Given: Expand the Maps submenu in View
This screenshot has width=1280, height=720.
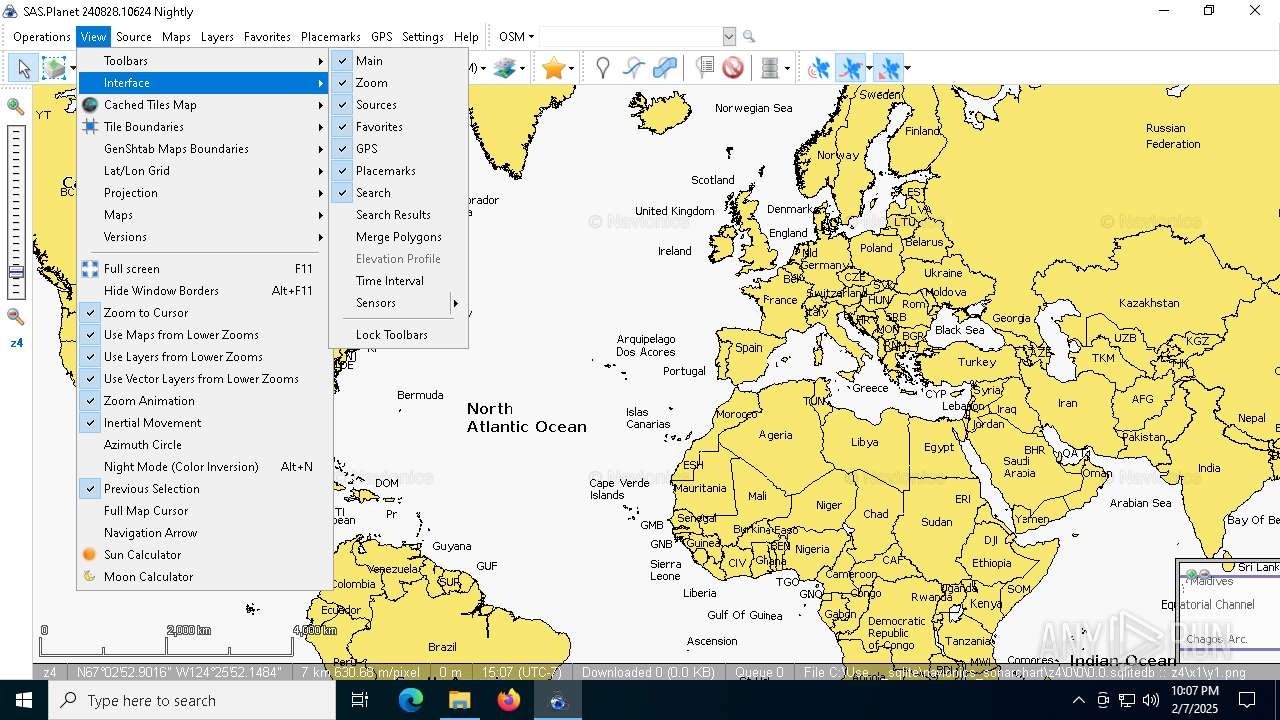Looking at the screenshot, I should tap(204, 215).
